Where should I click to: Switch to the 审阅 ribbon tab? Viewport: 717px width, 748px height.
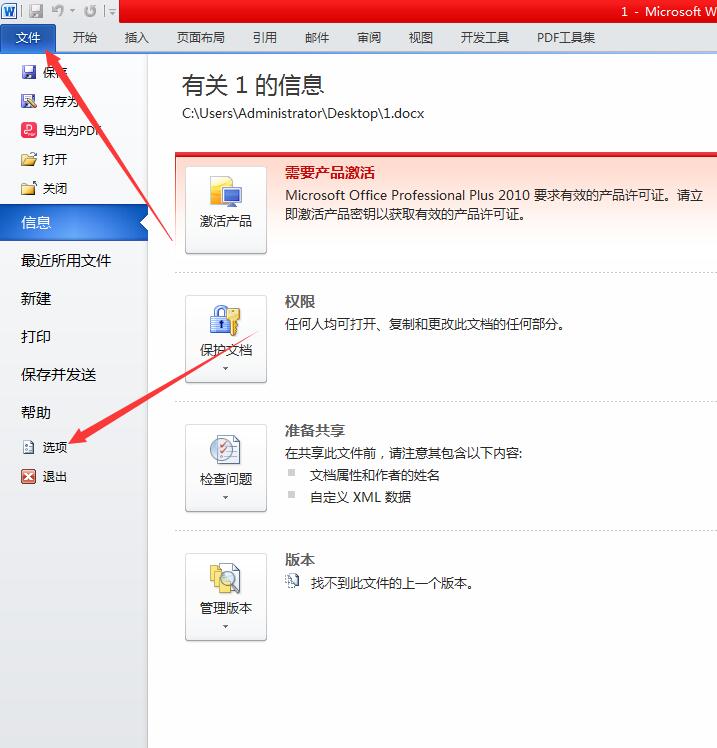369,38
